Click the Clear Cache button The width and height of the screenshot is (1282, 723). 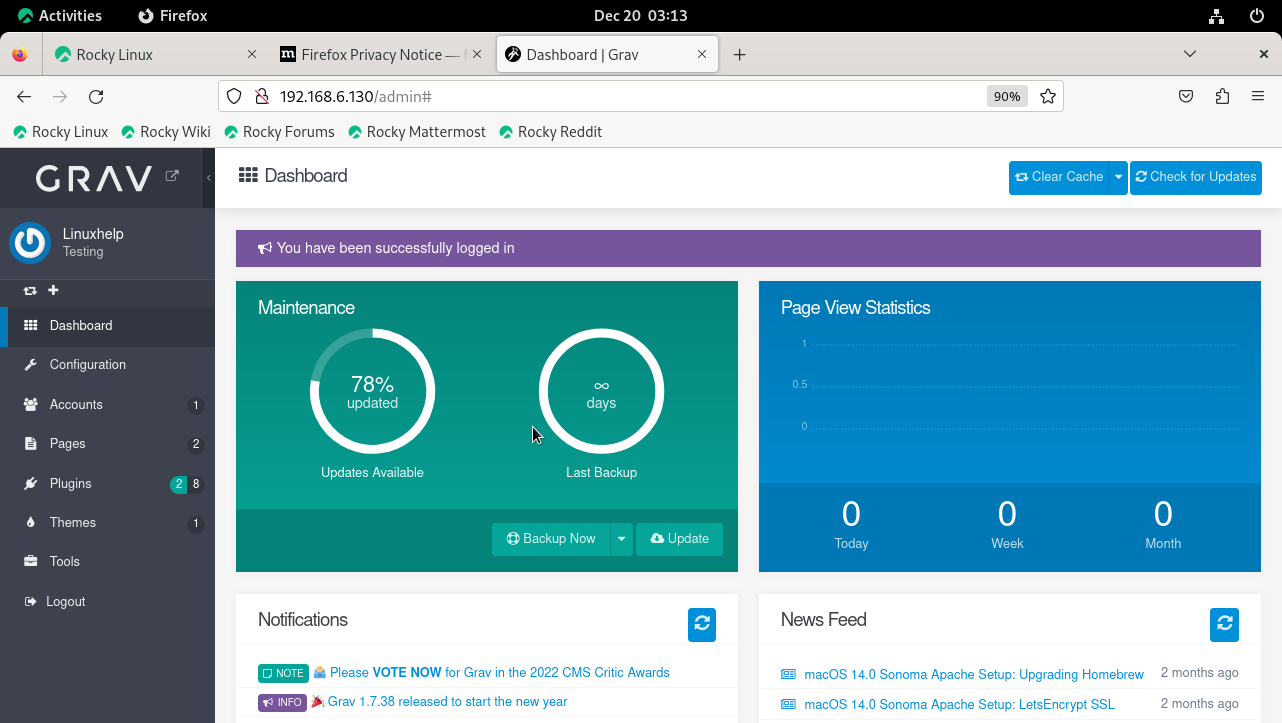click(1059, 177)
